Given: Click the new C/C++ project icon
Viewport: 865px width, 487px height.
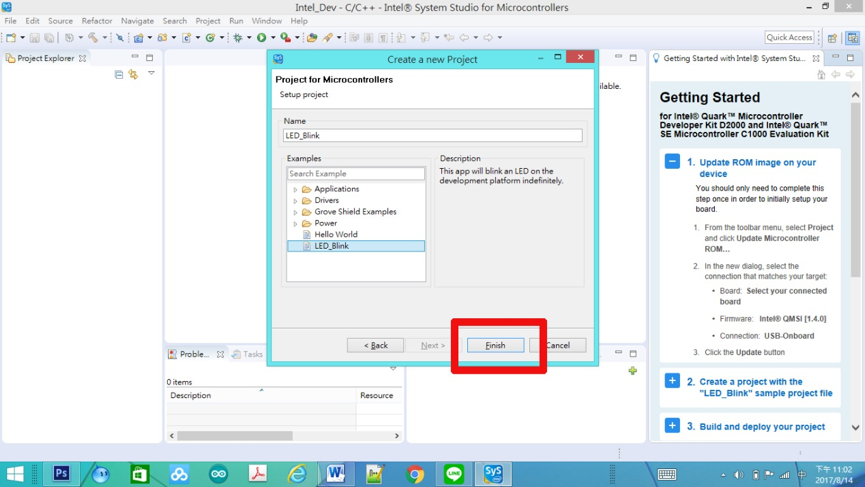Looking at the screenshot, I should [x=138, y=38].
